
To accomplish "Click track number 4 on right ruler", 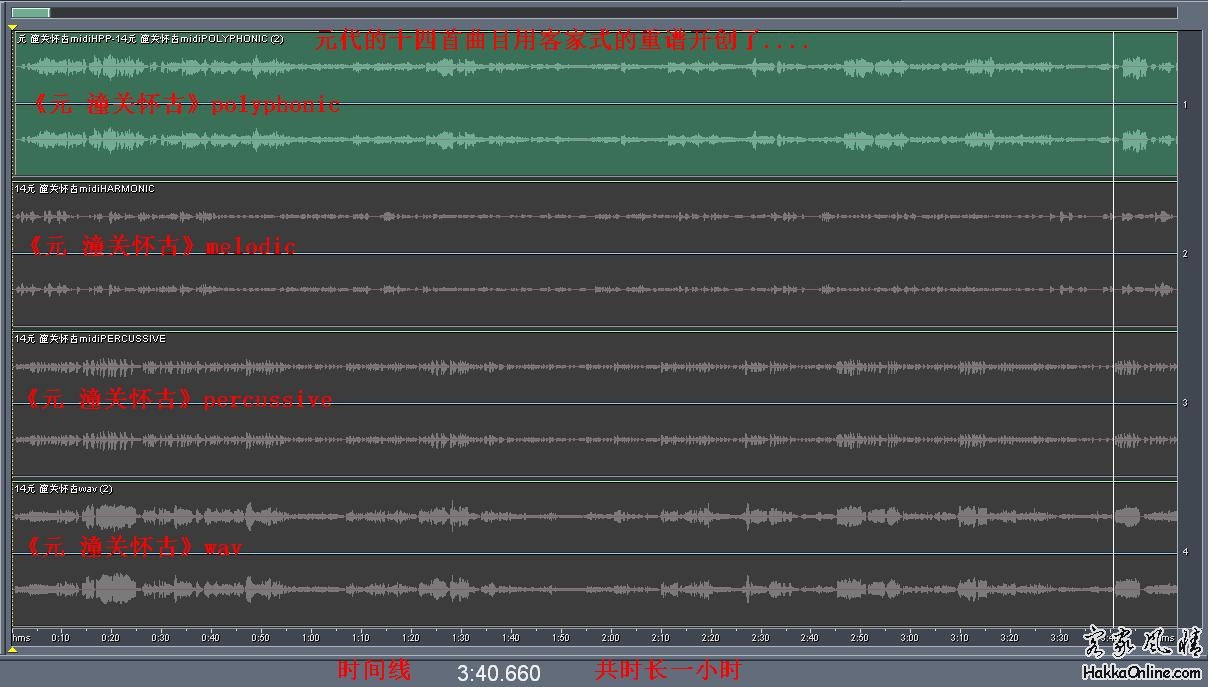I will click(1185, 552).
